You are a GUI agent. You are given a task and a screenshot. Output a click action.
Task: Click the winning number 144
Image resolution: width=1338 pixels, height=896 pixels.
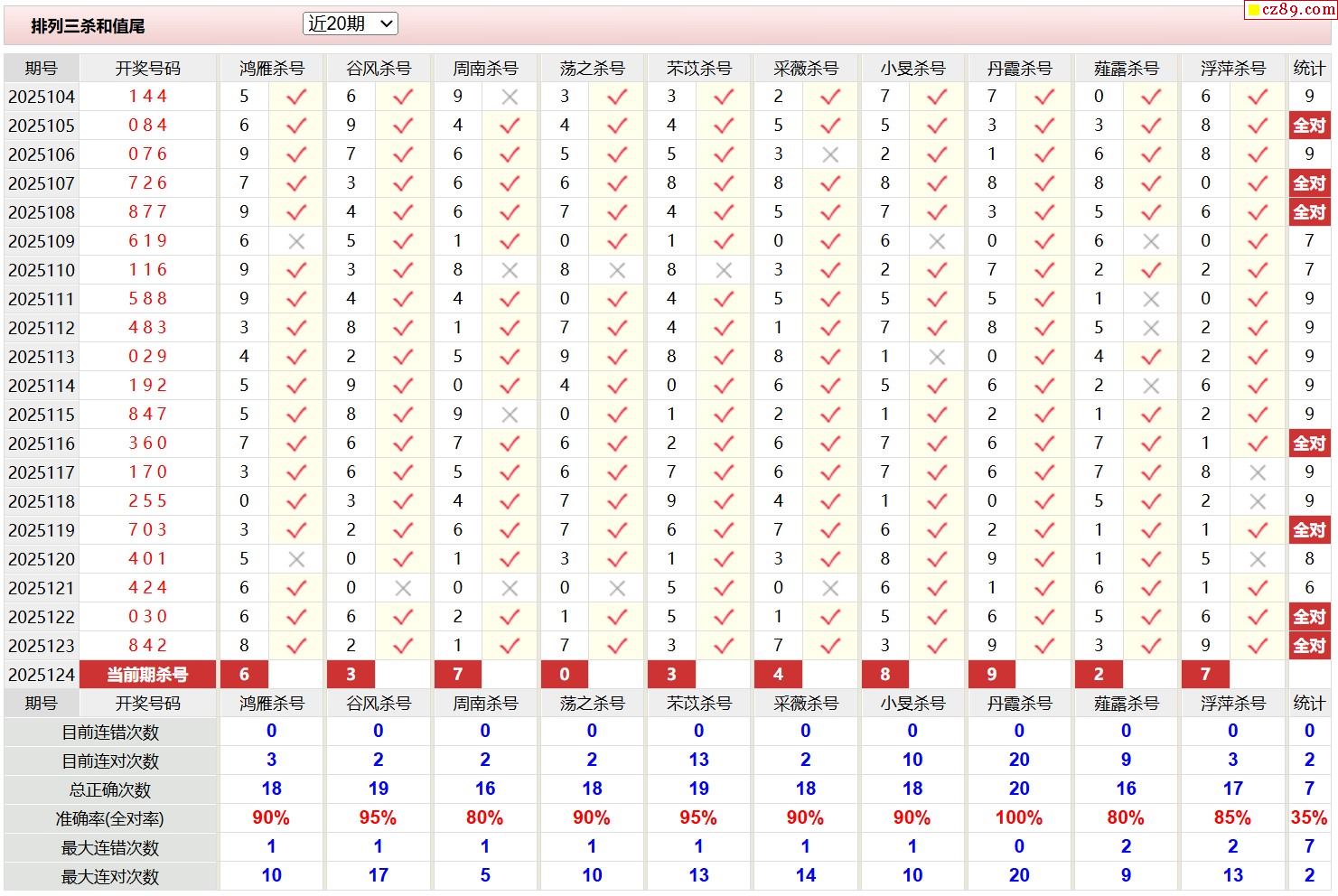coord(148,96)
